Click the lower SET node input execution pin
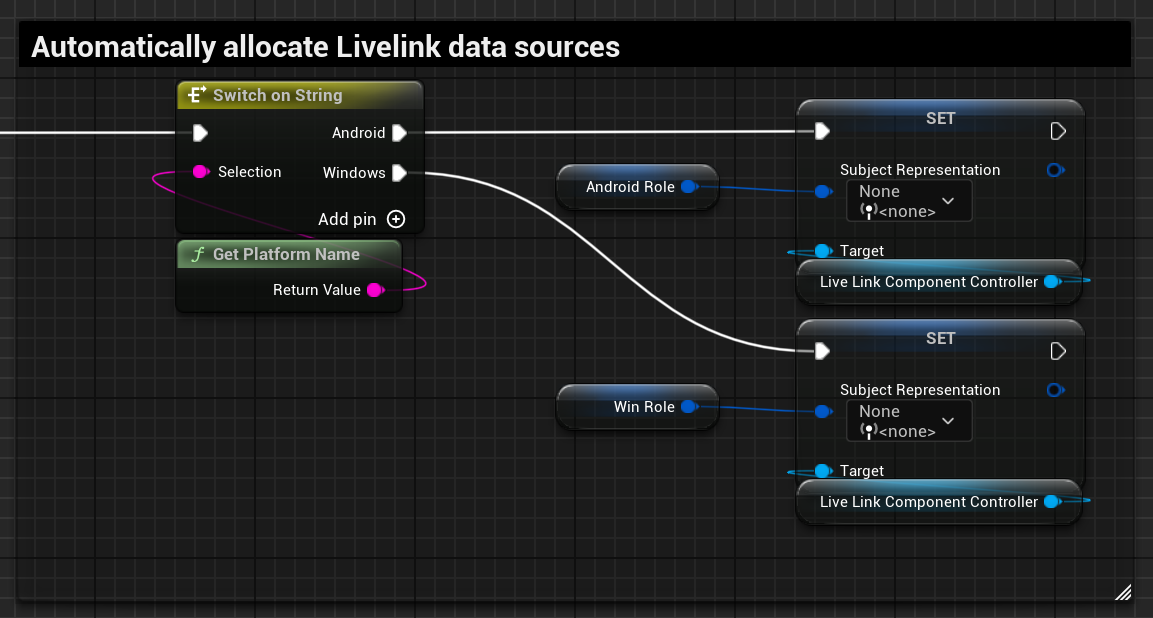 pyautogui.click(x=822, y=351)
